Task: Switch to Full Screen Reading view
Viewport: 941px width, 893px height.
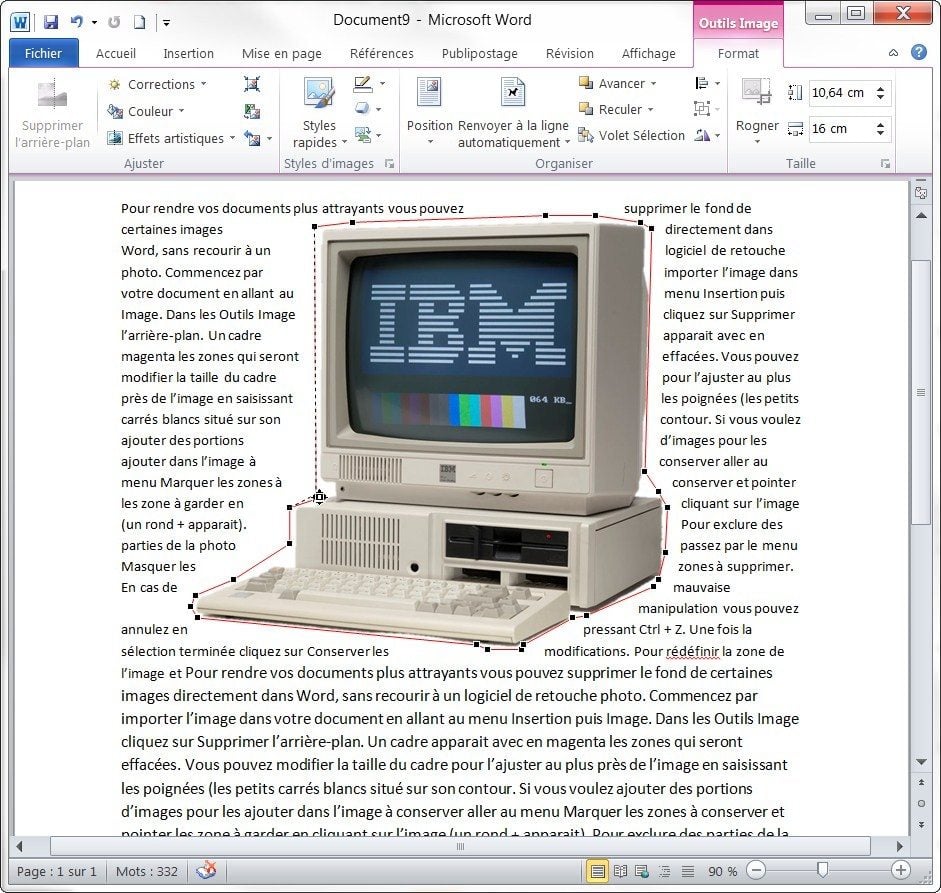Action: tap(620, 871)
